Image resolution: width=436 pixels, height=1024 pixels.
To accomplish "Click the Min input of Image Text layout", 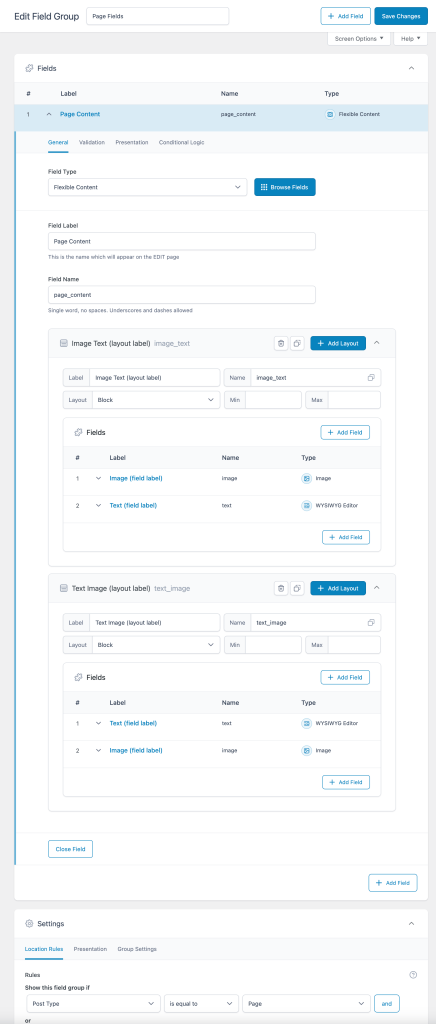I will (273, 400).
